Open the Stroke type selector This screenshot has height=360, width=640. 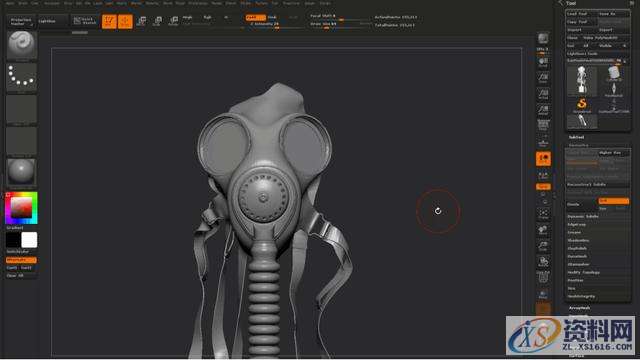coord(22,77)
